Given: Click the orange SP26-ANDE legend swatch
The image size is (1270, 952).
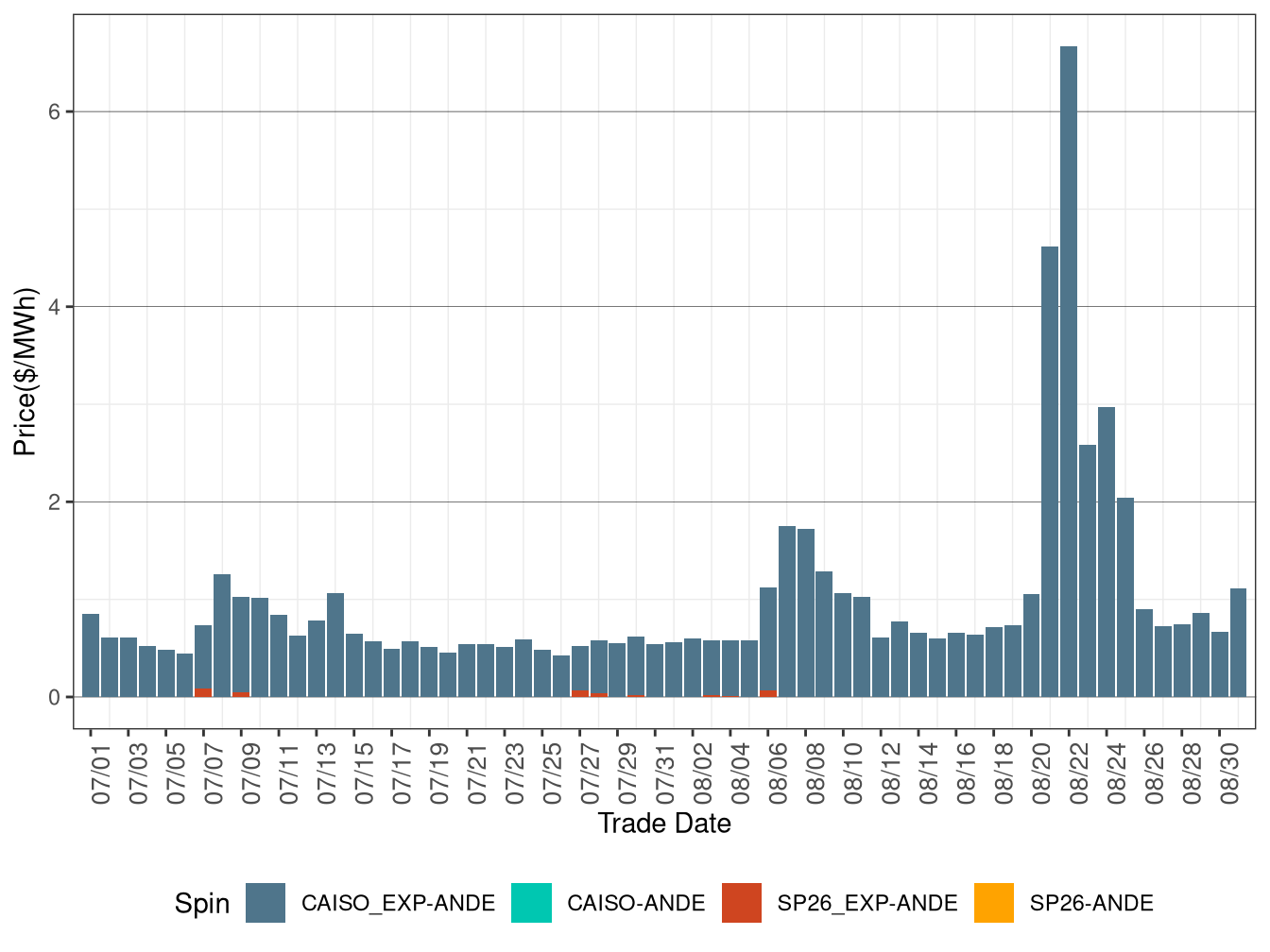Looking at the screenshot, I should click(x=993, y=903).
